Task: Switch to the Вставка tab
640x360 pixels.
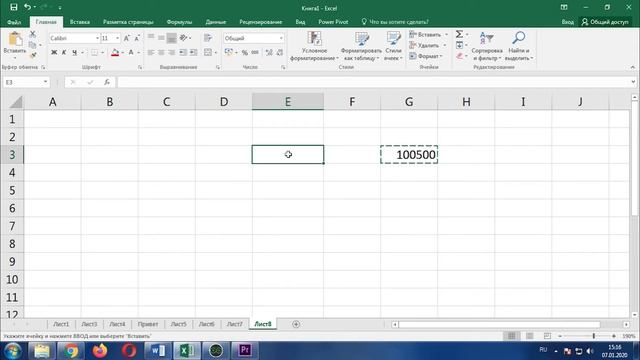Action: pos(80,22)
